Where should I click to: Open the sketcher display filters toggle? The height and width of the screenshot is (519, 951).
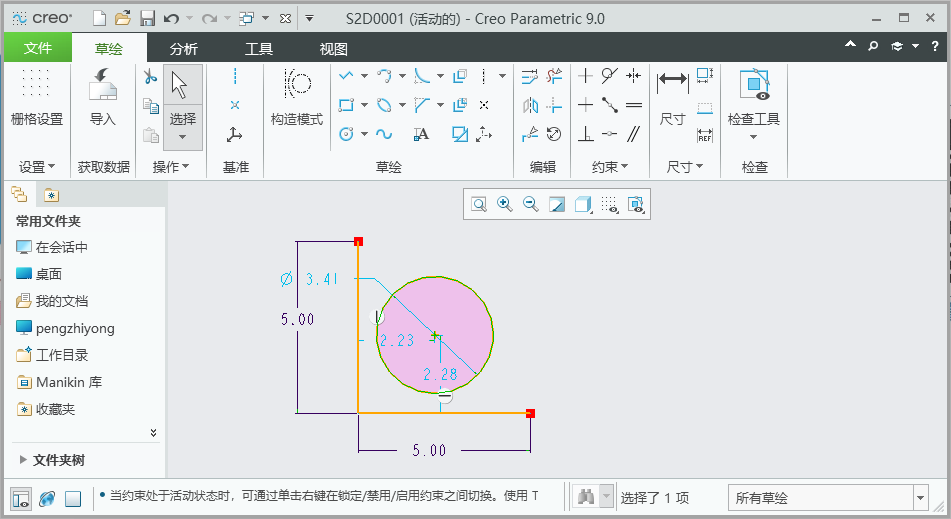[x=610, y=204]
